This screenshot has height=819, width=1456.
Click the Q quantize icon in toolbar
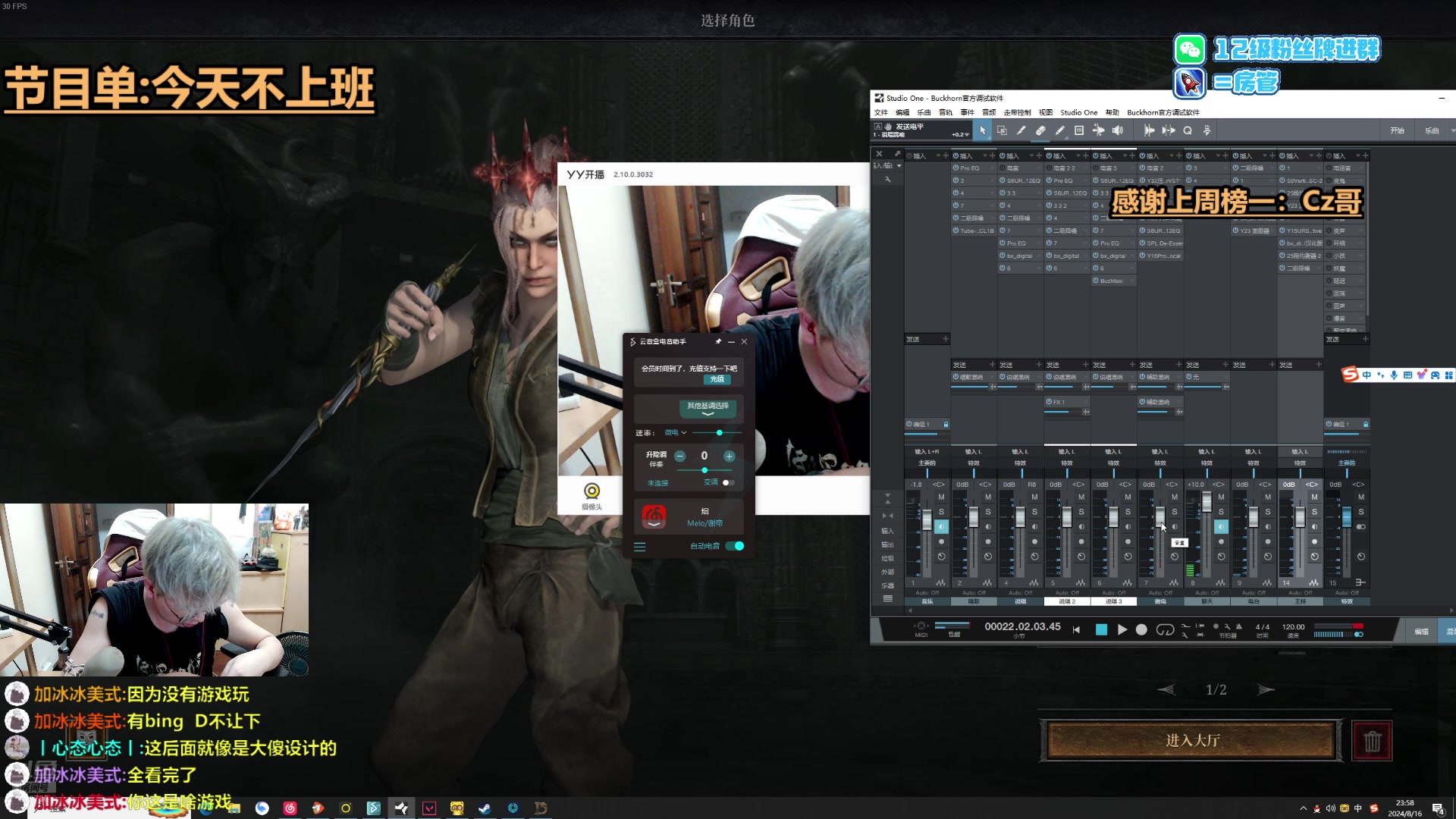click(1188, 130)
